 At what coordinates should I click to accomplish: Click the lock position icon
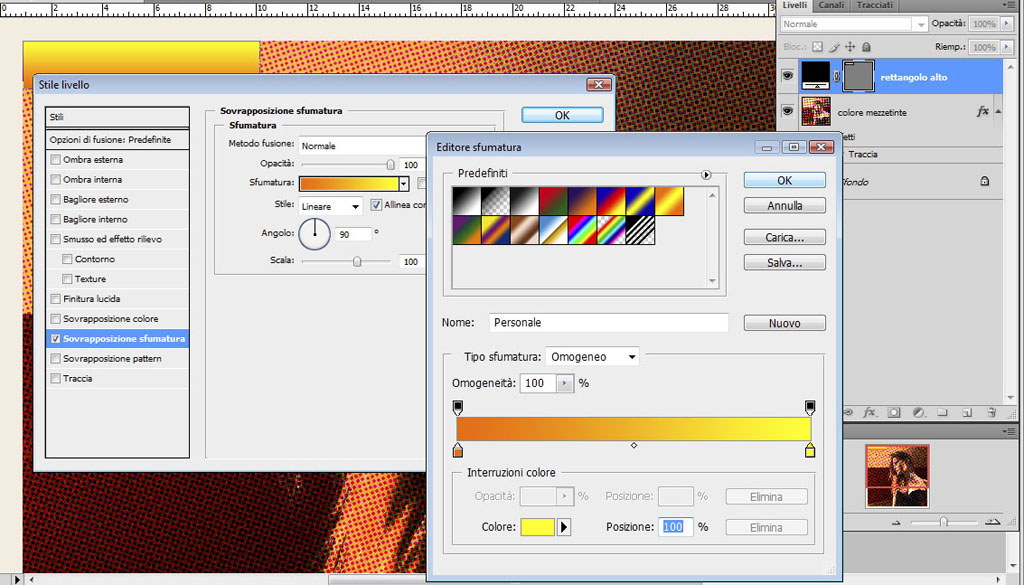pyautogui.click(x=849, y=47)
